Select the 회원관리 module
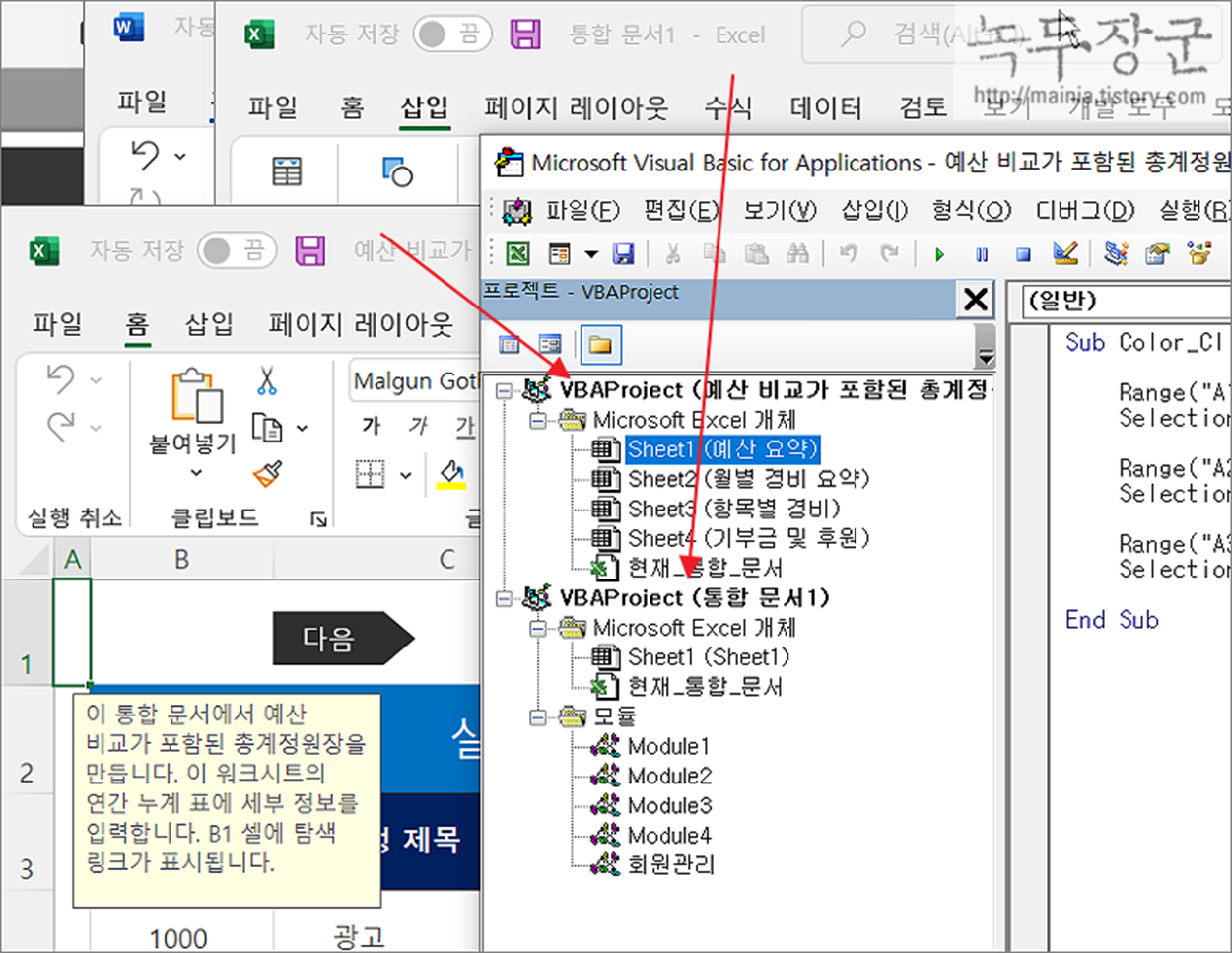The image size is (1232, 953). [x=670, y=864]
